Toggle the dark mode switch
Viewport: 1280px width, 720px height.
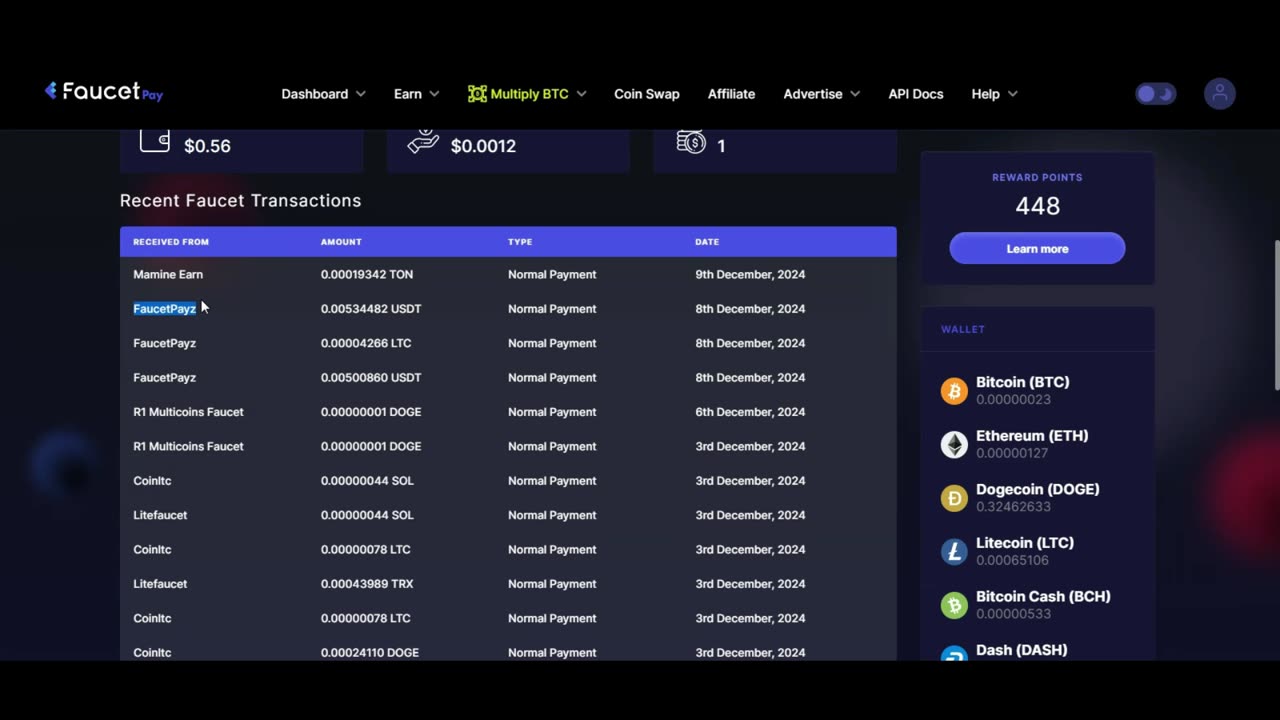pos(1155,94)
